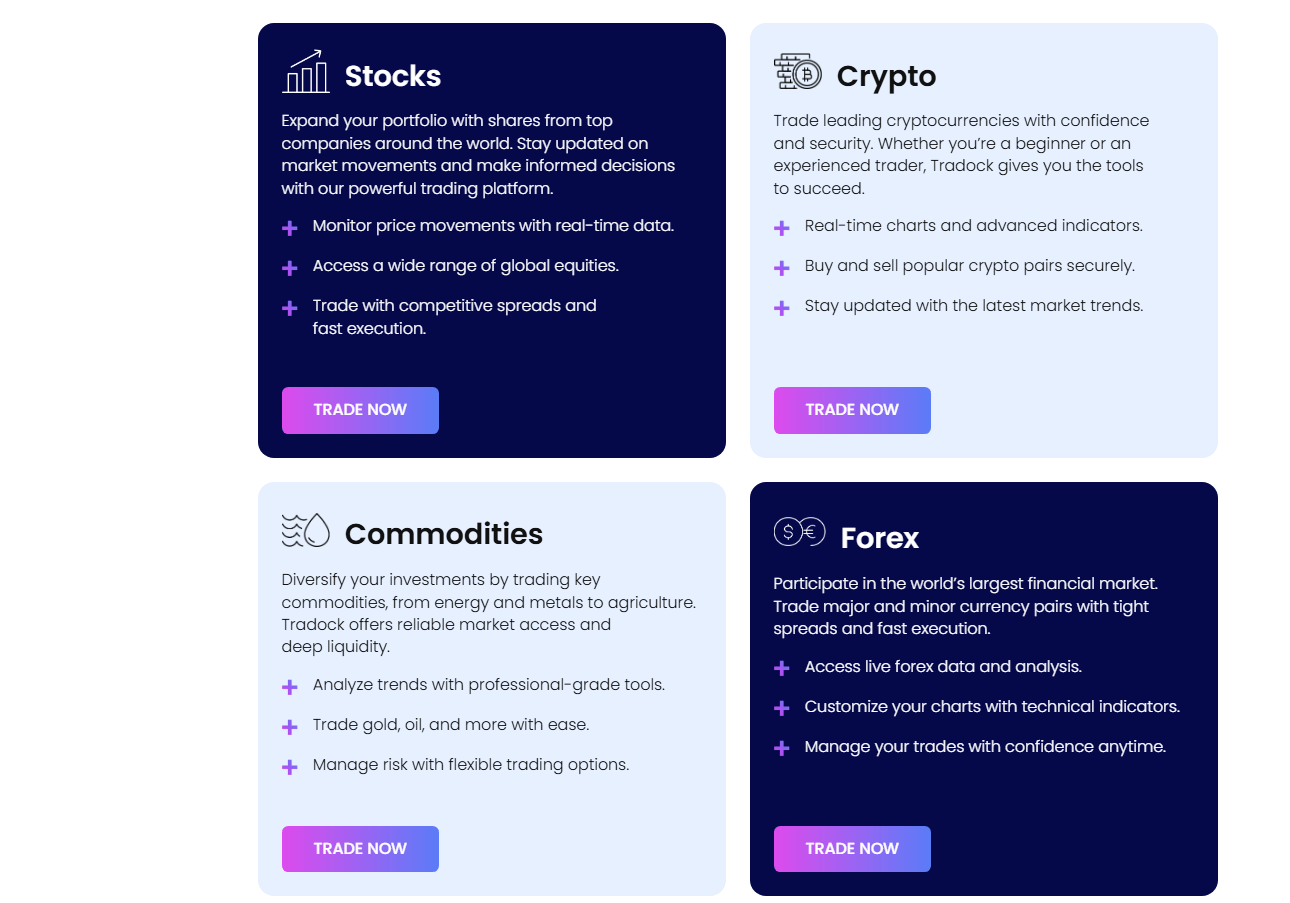Screen dimensions: 1290x903
Task: Click plus icon beside 'Access a wide range'
Action: pyautogui.click(x=290, y=268)
